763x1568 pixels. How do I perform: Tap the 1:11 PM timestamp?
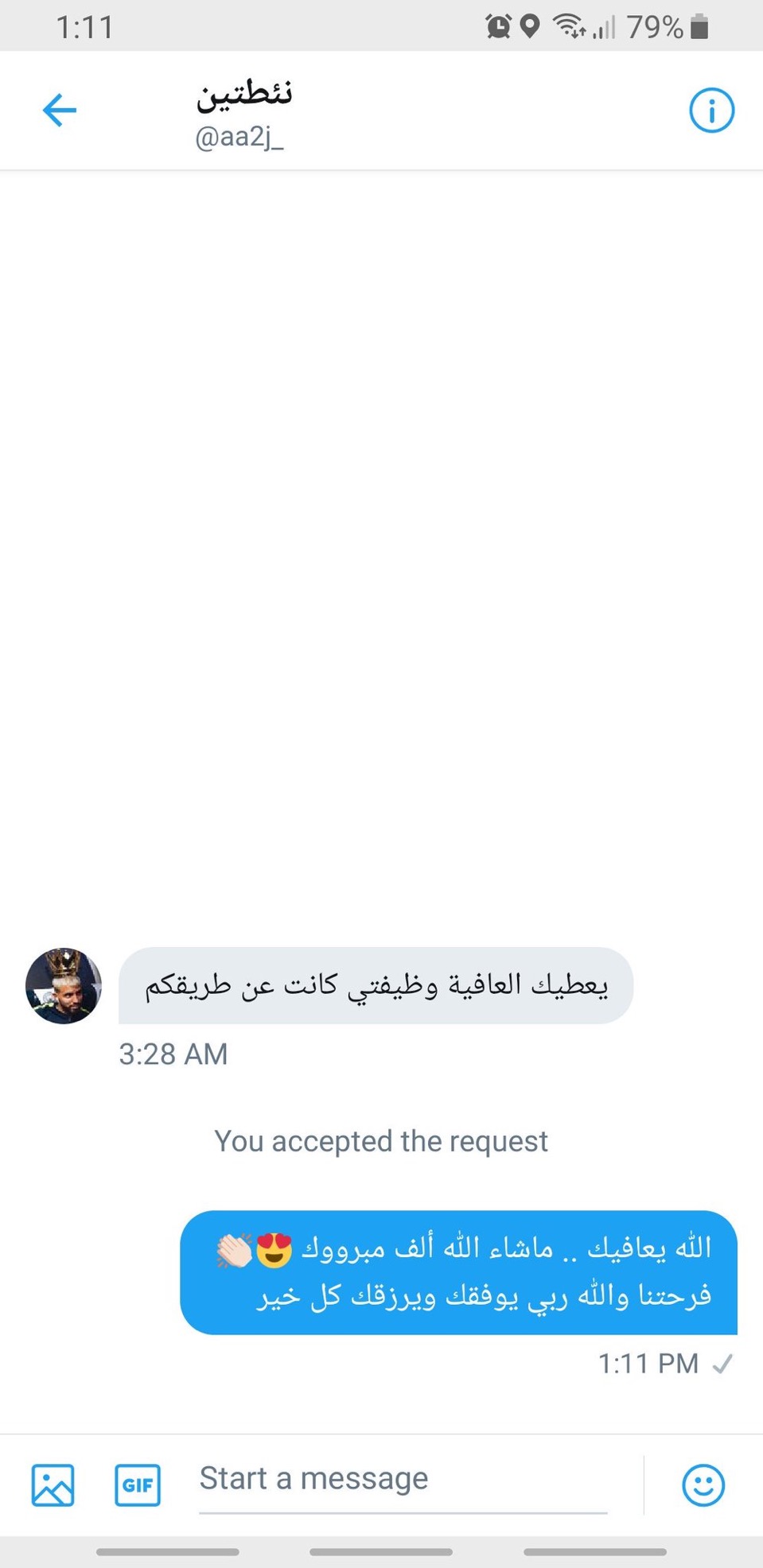[648, 1364]
